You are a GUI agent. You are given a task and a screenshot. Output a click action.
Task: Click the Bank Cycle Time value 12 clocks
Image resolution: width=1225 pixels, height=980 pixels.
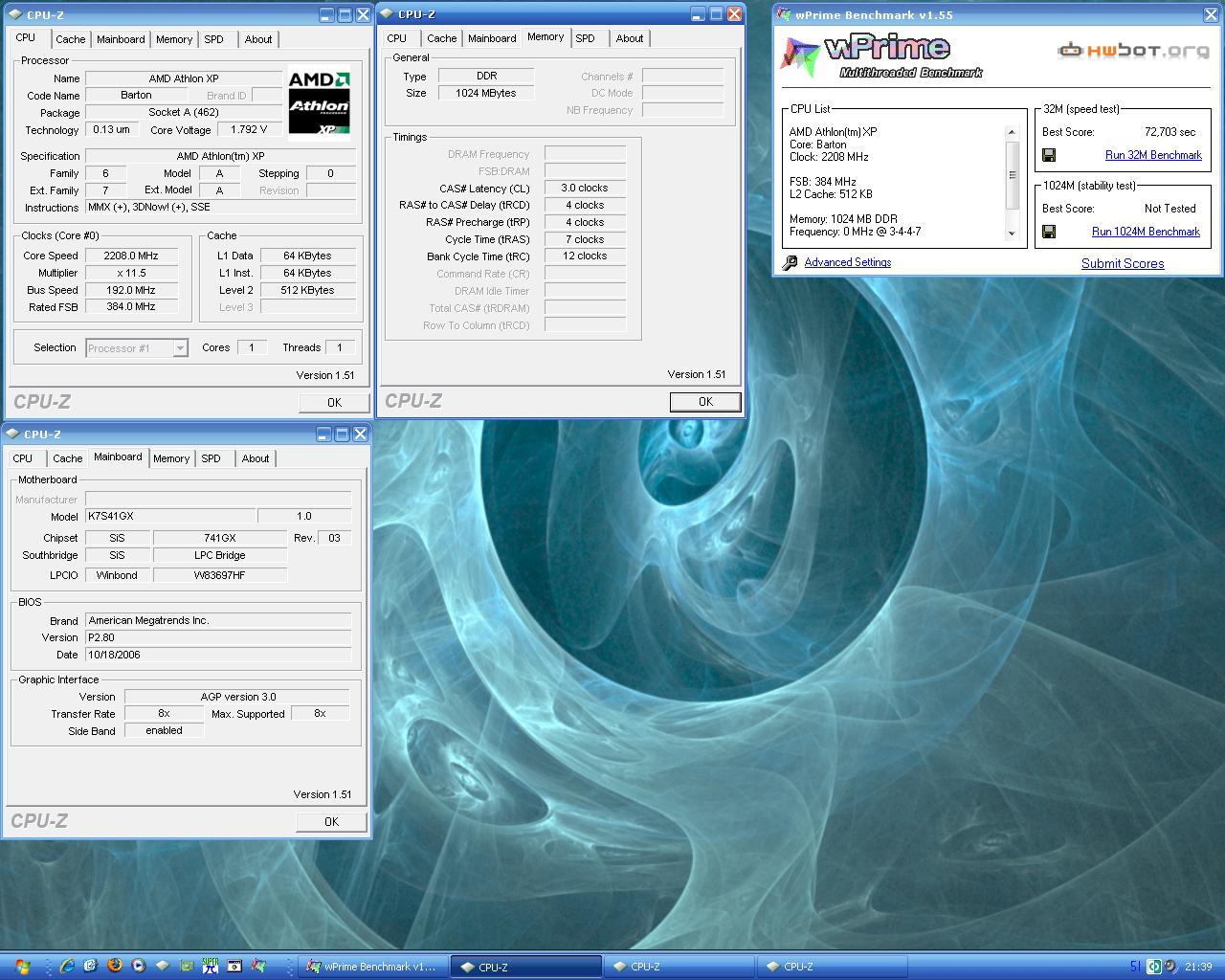coord(585,256)
